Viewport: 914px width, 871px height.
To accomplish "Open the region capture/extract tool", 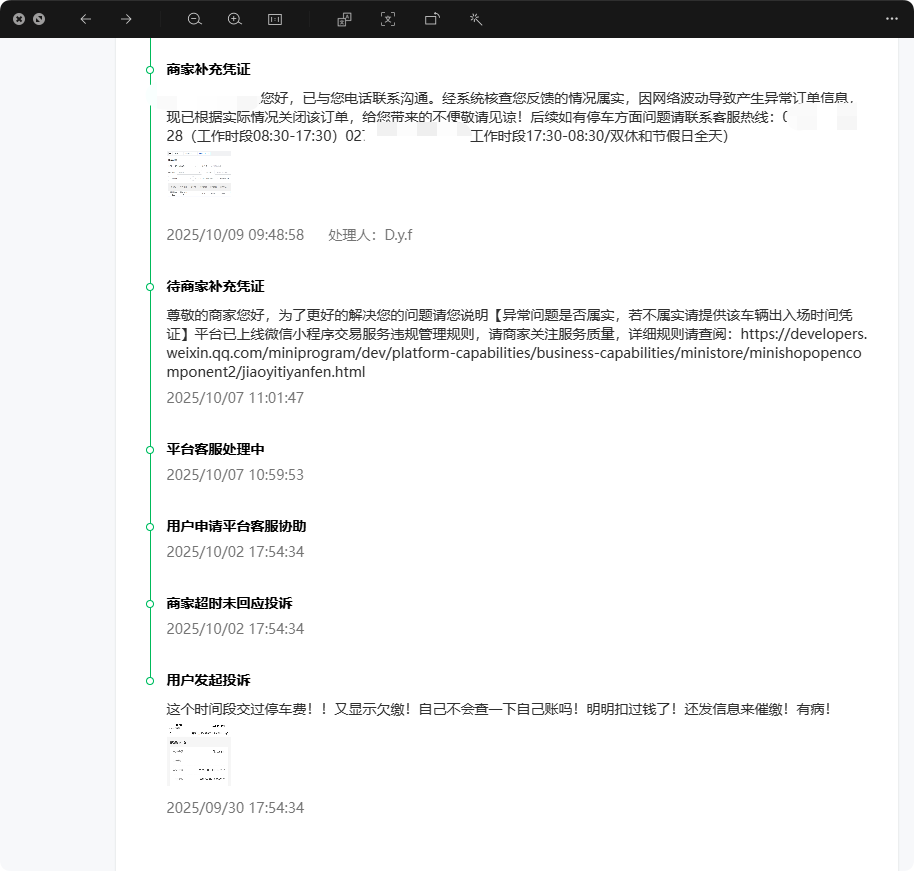I will pyautogui.click(x=387, y=19).
